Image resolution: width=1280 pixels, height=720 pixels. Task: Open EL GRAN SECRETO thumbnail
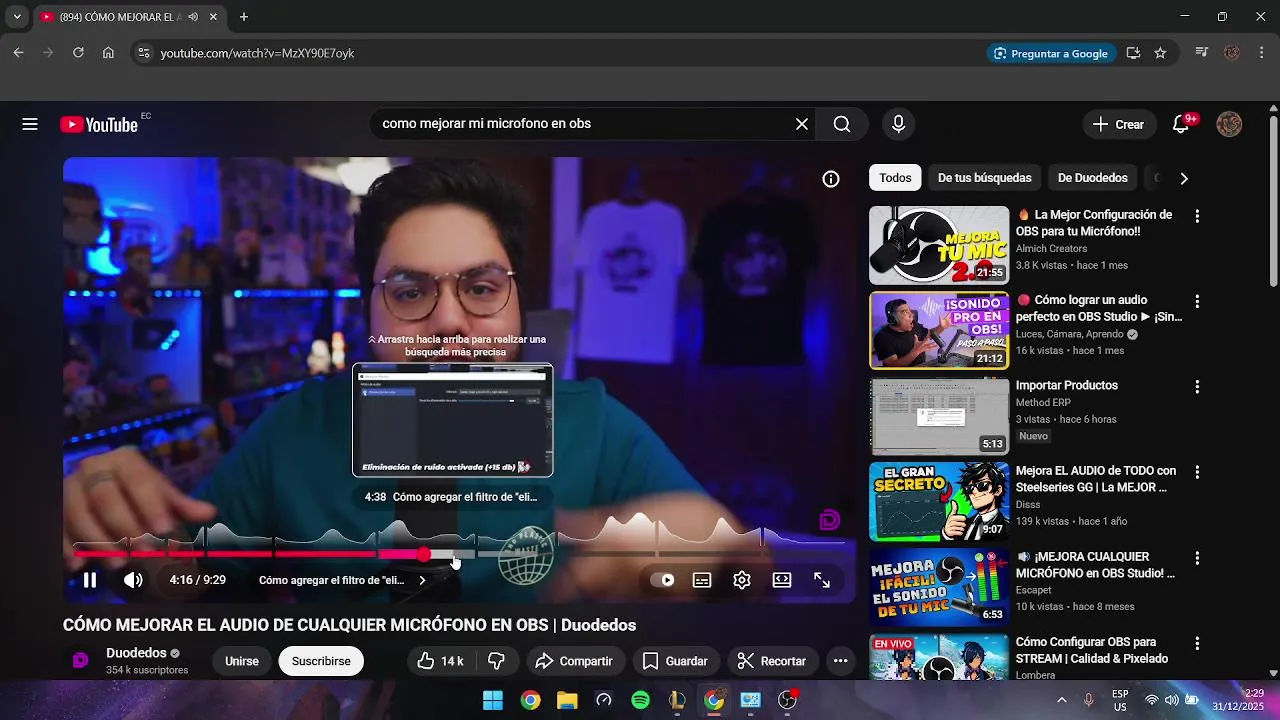click(939, 501)
